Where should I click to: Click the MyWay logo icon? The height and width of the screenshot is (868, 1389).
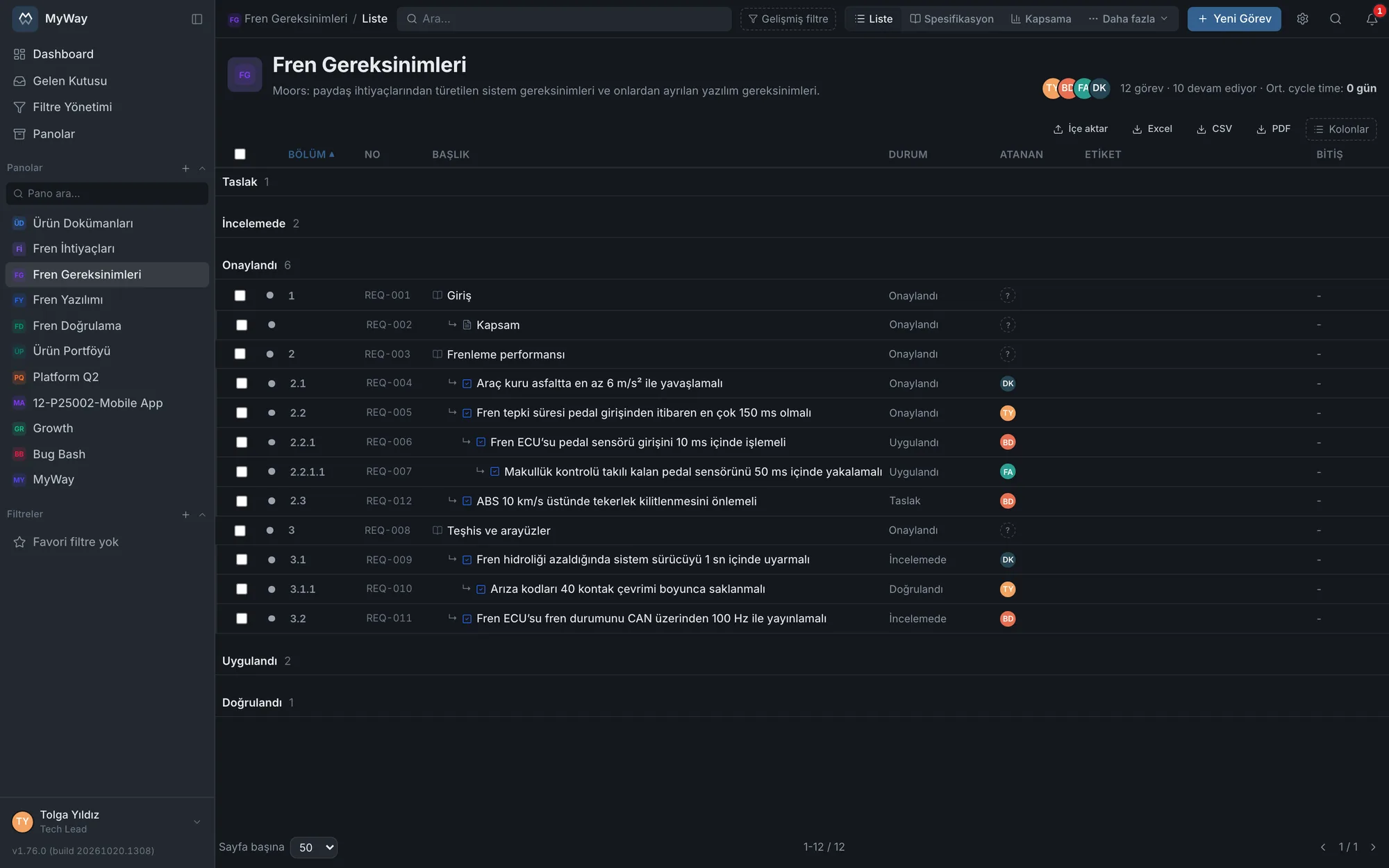pyautogui.click(x=25, y=19)
